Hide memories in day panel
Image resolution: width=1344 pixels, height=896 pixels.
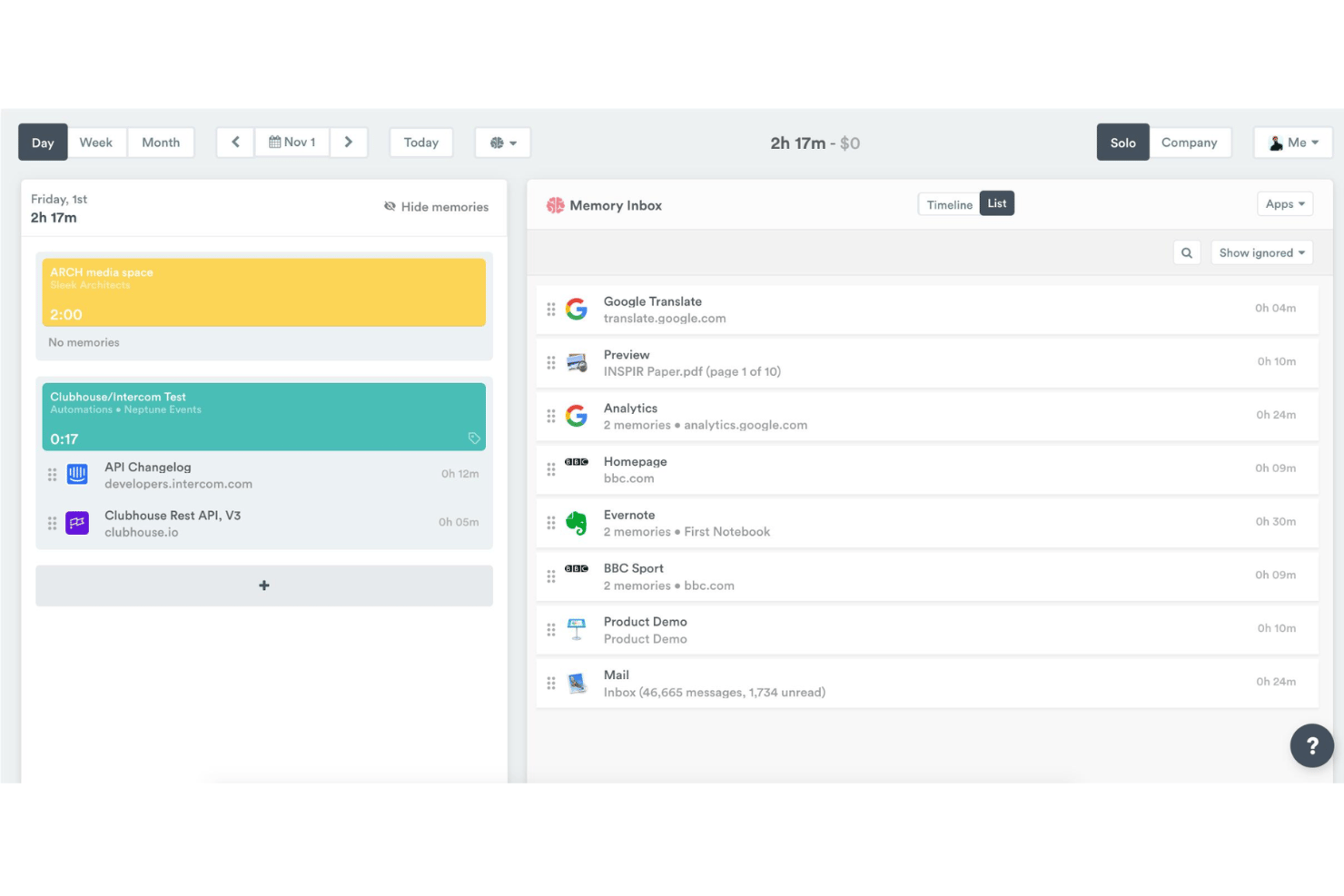436,207
